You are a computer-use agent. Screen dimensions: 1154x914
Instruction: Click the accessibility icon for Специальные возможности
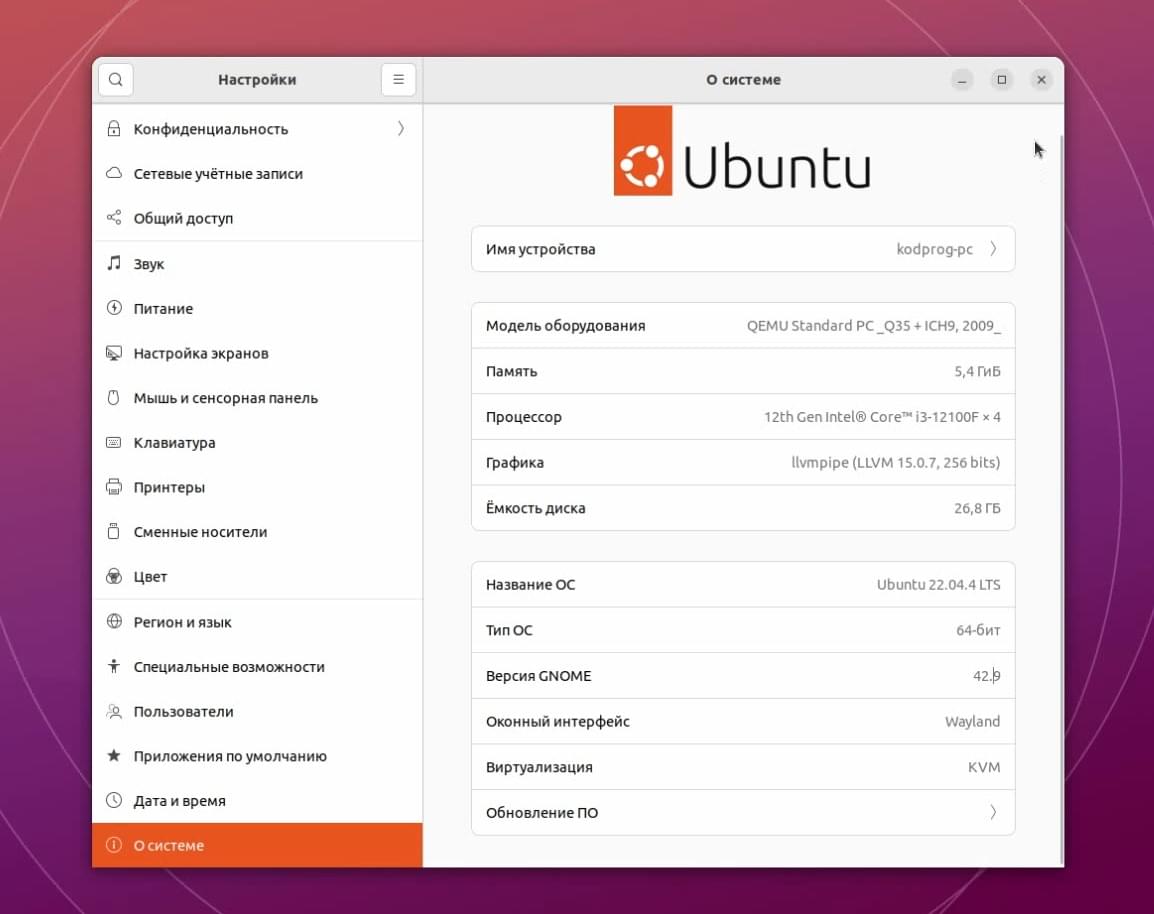114,666
